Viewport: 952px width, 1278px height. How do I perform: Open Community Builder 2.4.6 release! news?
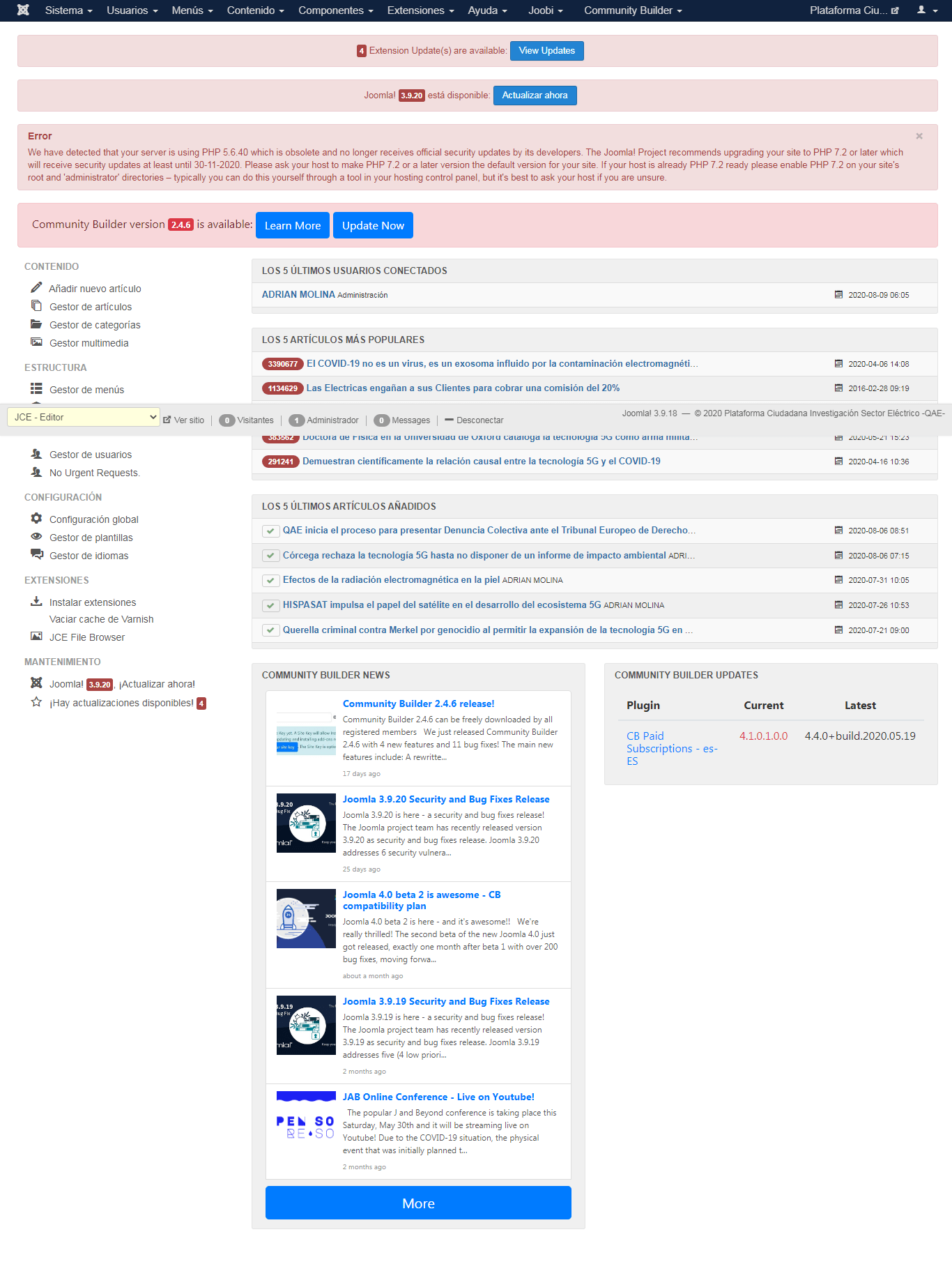coord(419,703)
